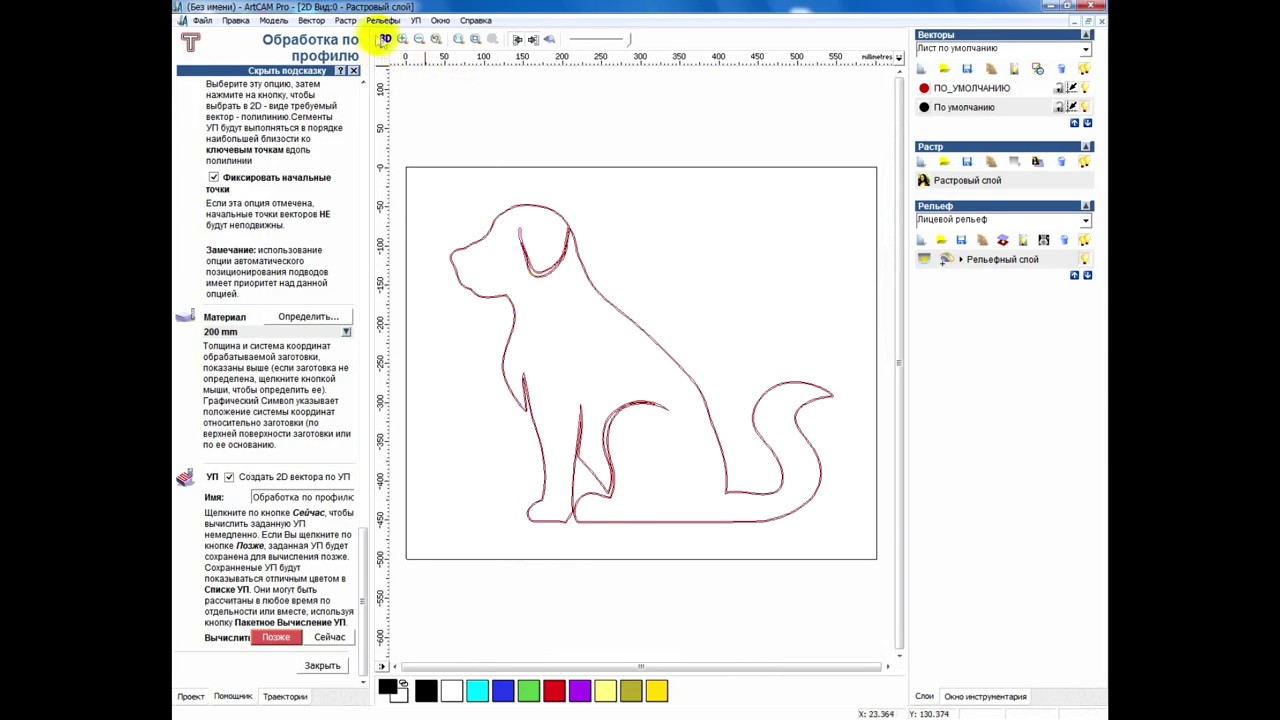Click the Имя toolpath name field
1280x720 pixels.
(x=302, y=497)
